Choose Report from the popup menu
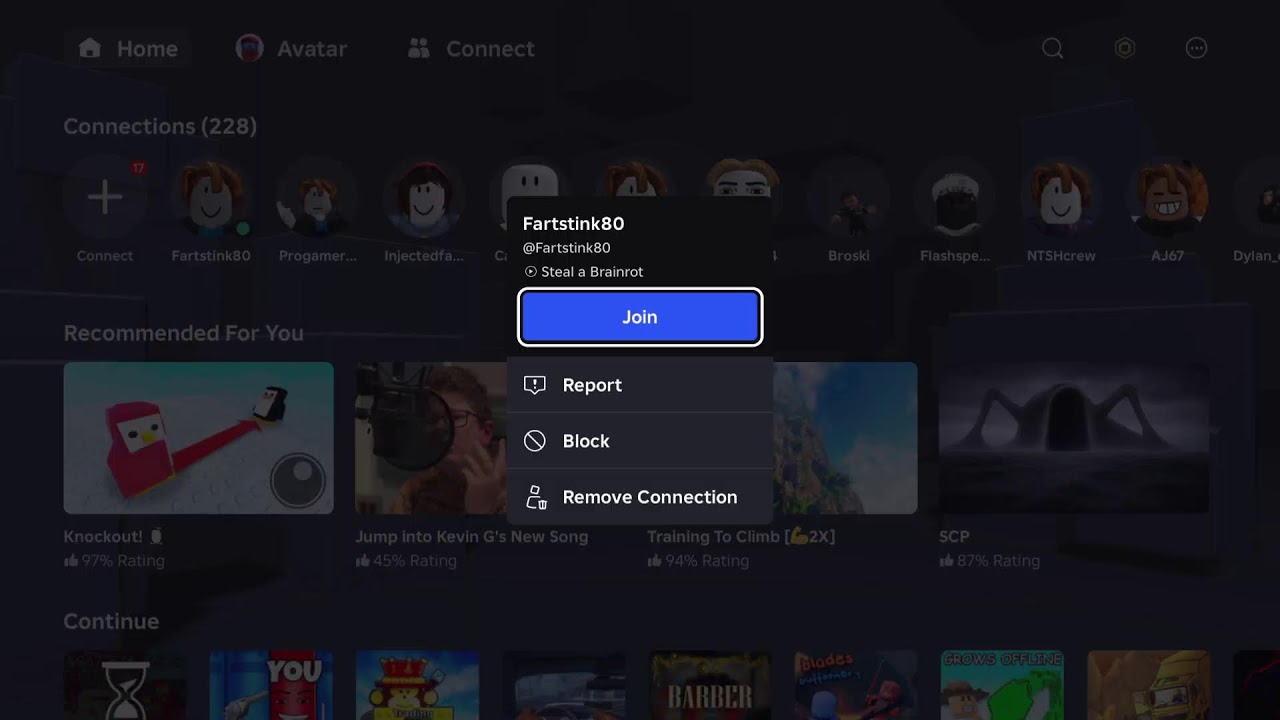 [x=640, y=385]
